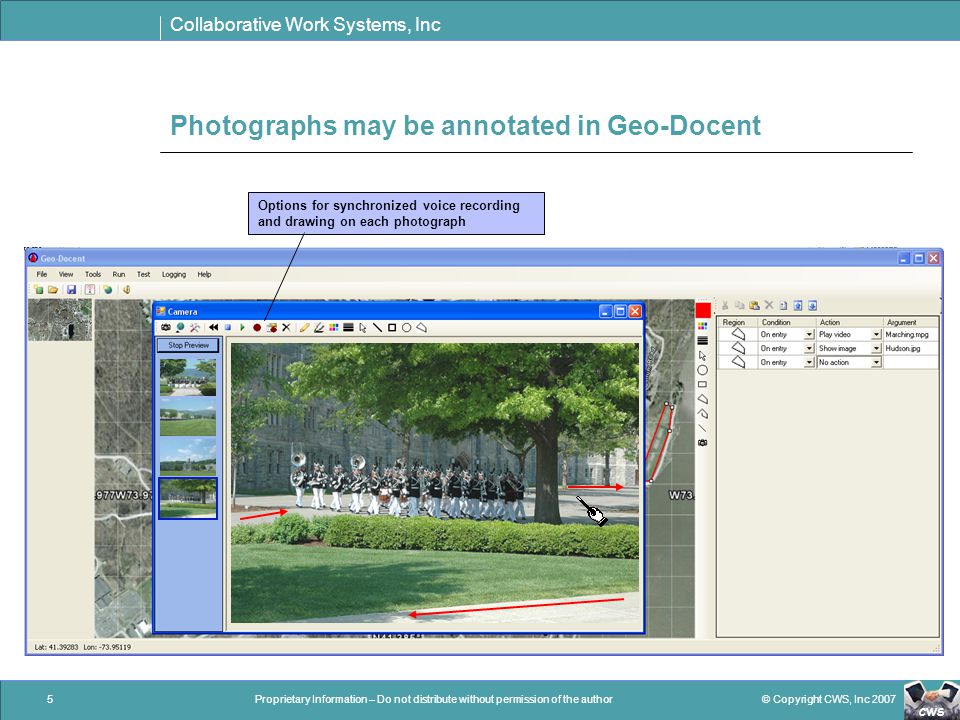Click the paste icon above the region table
Image resolution: width=960 pixels, height=720 pixels.
(x=754, y=305)
